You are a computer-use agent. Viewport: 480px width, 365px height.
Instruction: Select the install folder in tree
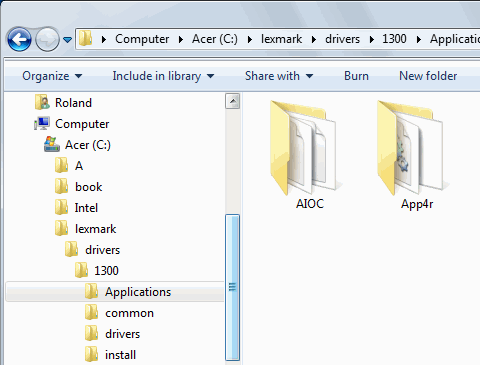pos(120,355)
